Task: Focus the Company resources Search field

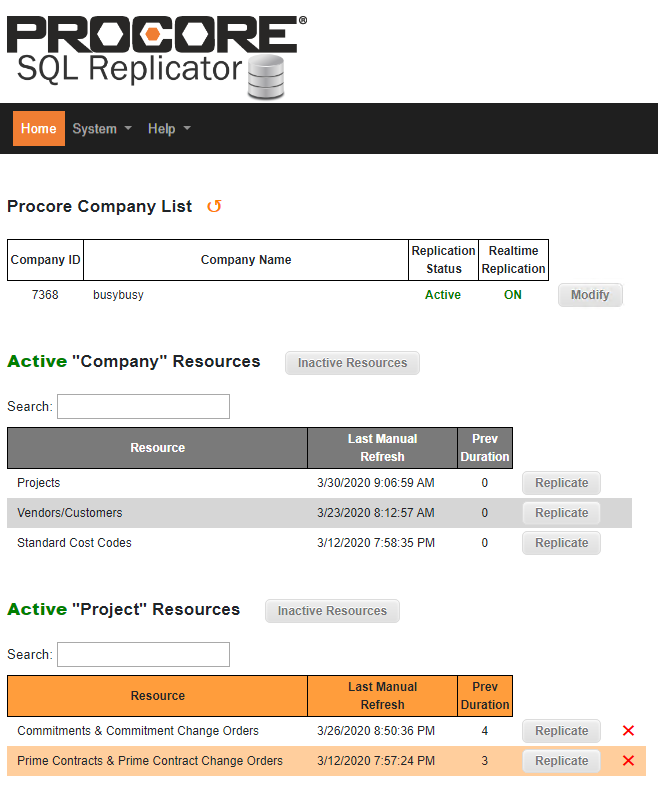Action: (143, 406)
